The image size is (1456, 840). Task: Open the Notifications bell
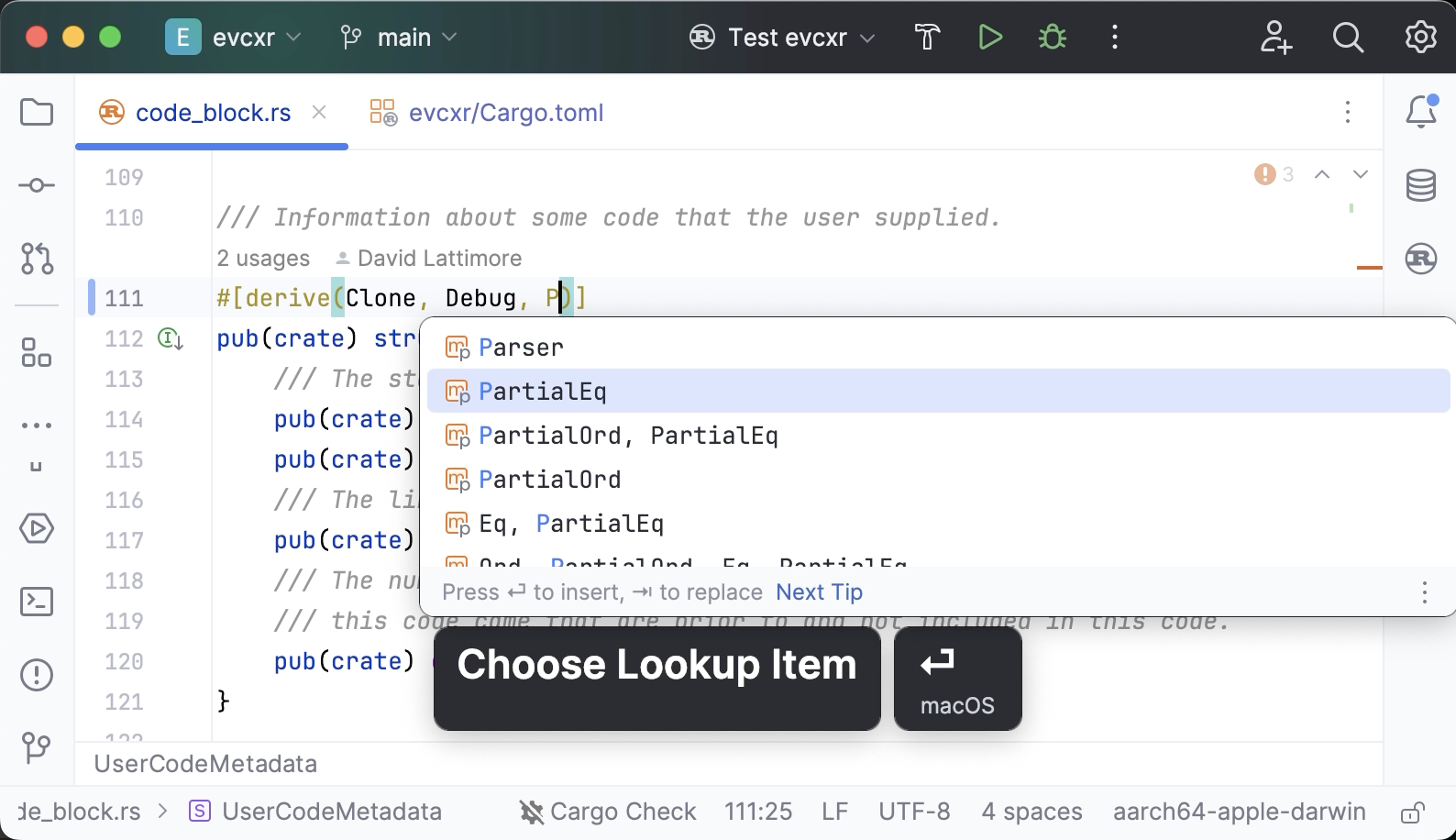(1420, 112)
